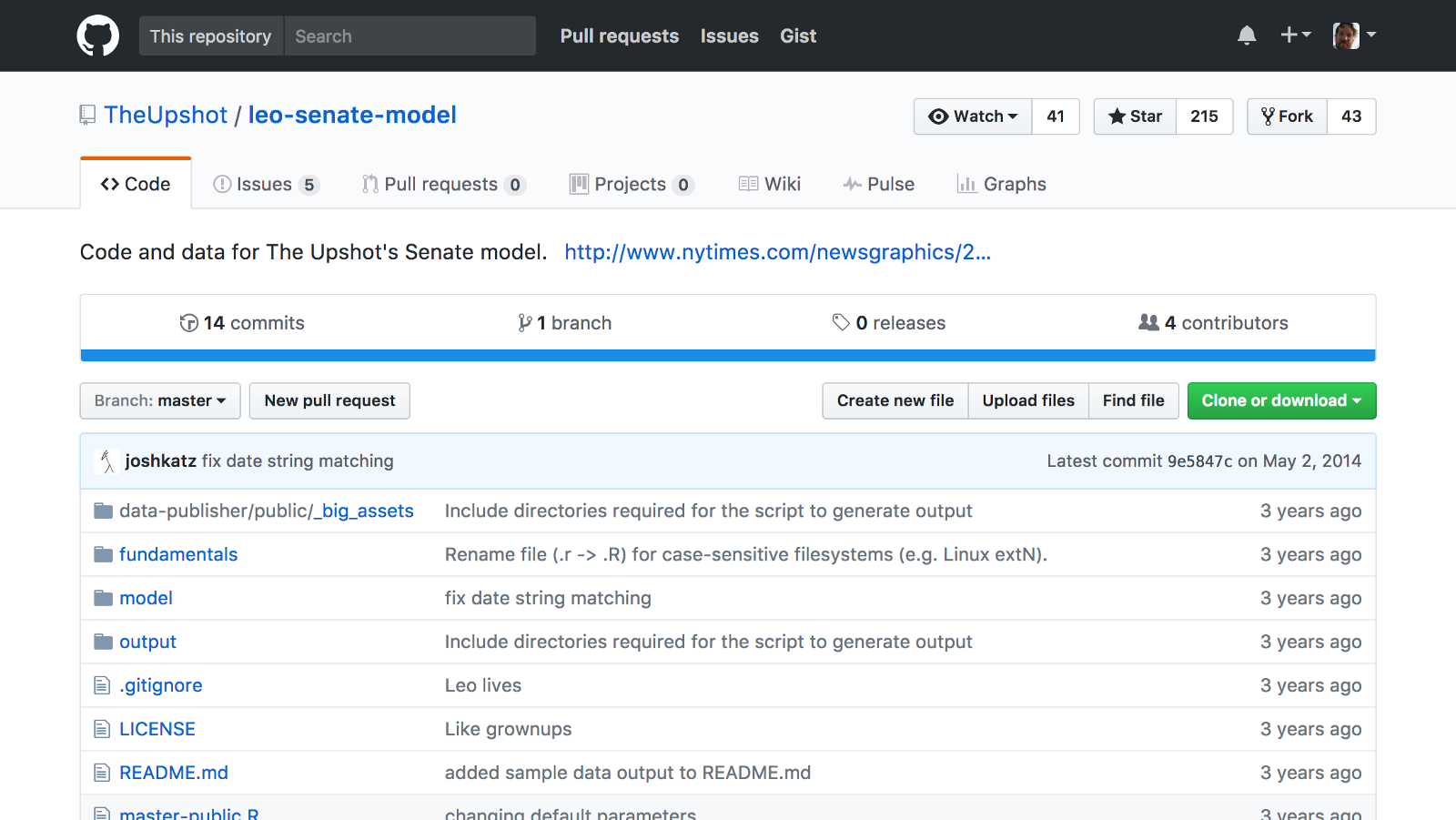The height and width of the screenshot is (820, 1456).
Task: Open the notifications bell
Action: point(1247,35)
